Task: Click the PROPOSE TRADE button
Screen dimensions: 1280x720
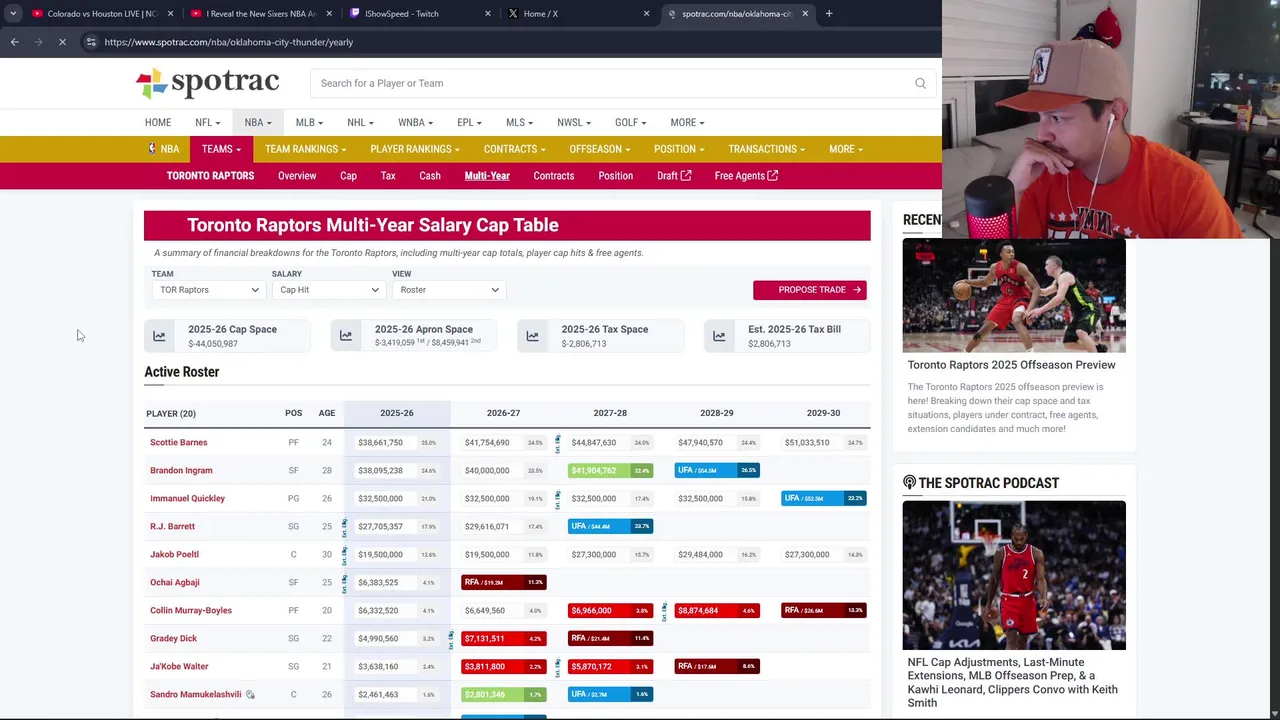Action: coord(810,290)
